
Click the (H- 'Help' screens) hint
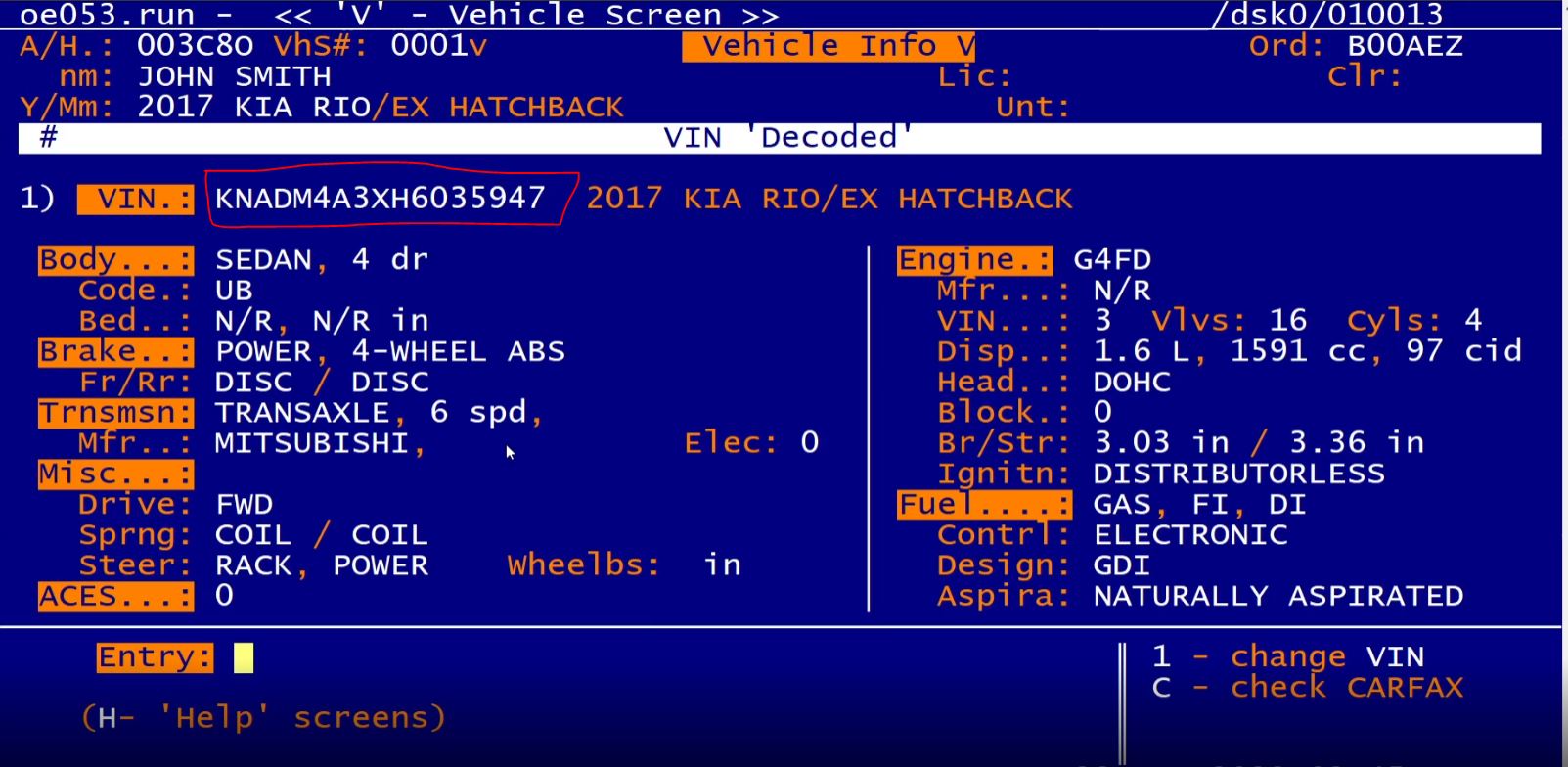tap(263, 718)
